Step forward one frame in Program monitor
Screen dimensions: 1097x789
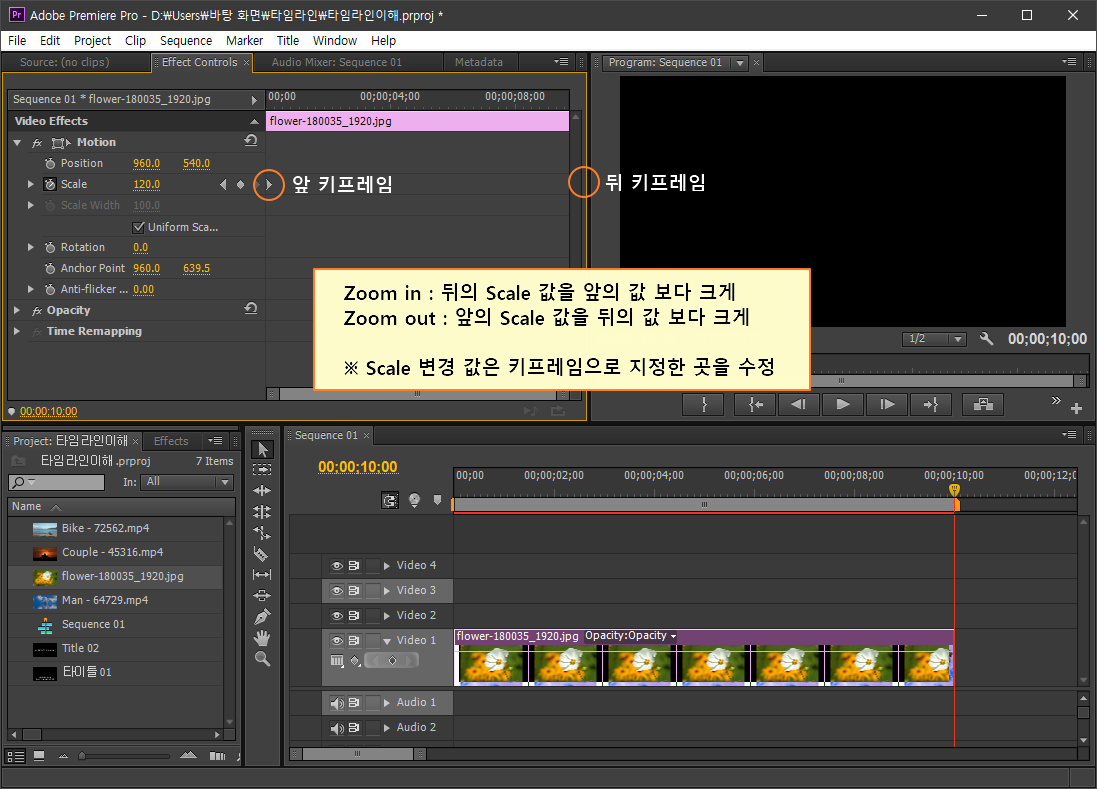[x=886, y=404]
